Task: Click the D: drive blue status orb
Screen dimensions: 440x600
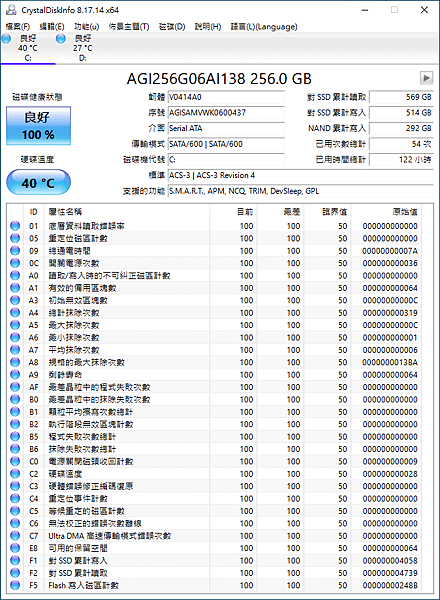Action: point(61,39)
